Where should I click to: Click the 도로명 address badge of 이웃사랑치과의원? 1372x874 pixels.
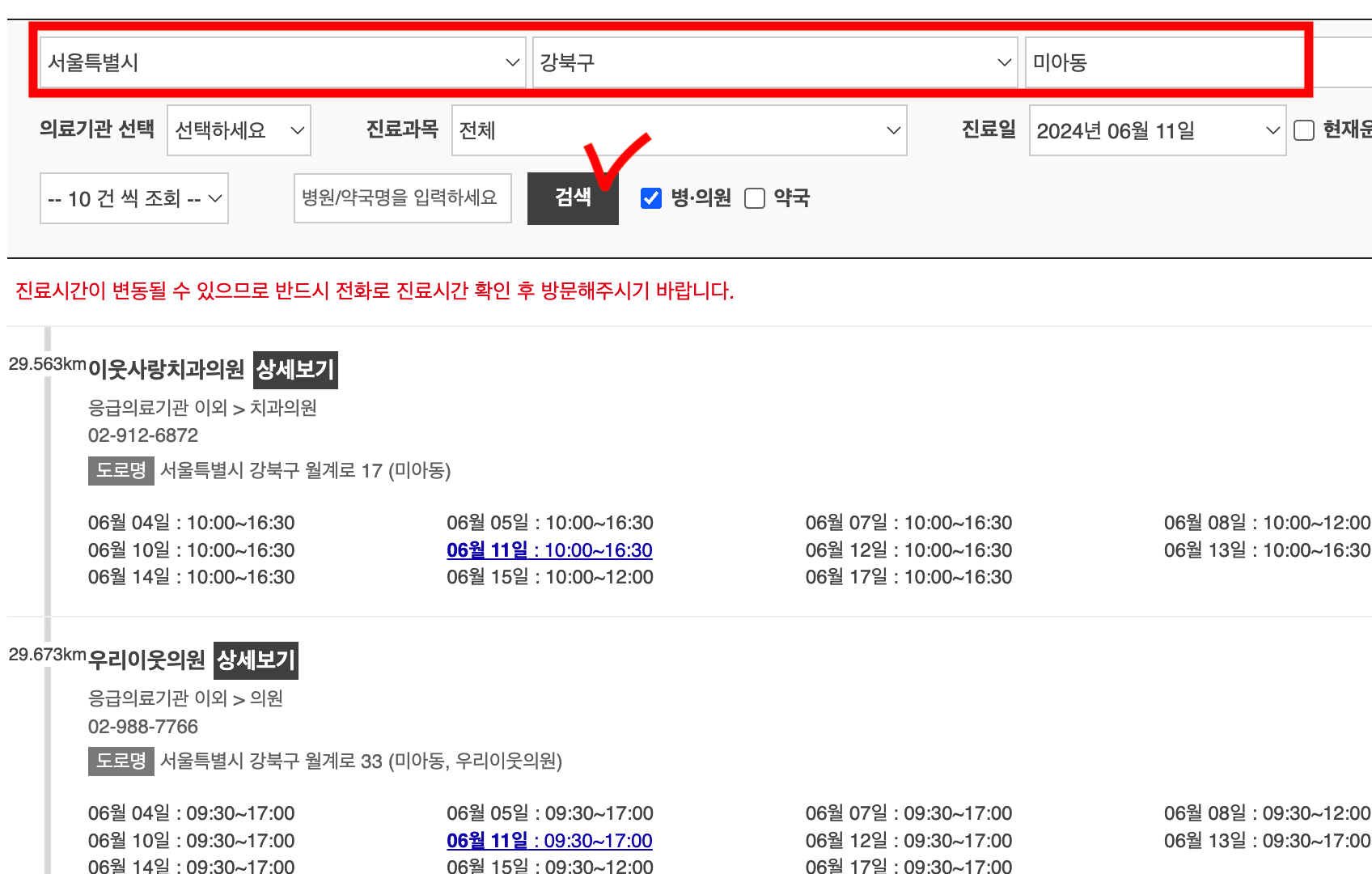pos(121,471)
